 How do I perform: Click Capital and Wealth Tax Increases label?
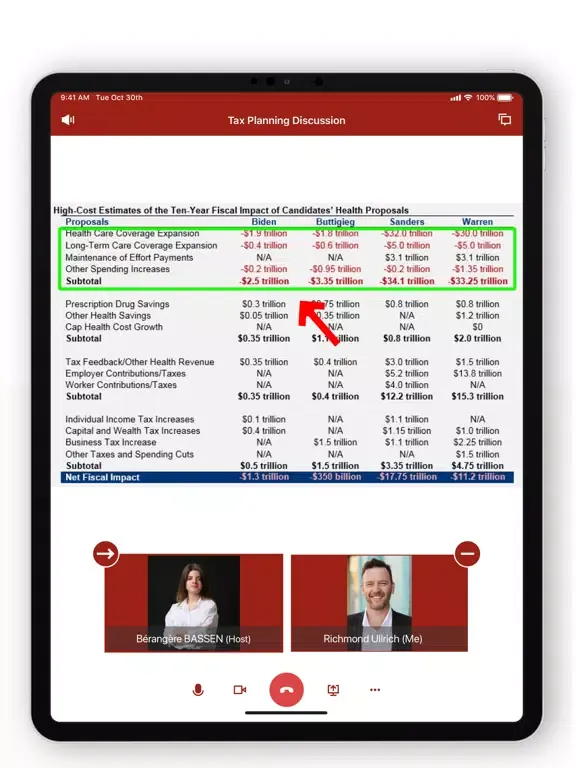(x=133, y=431)
